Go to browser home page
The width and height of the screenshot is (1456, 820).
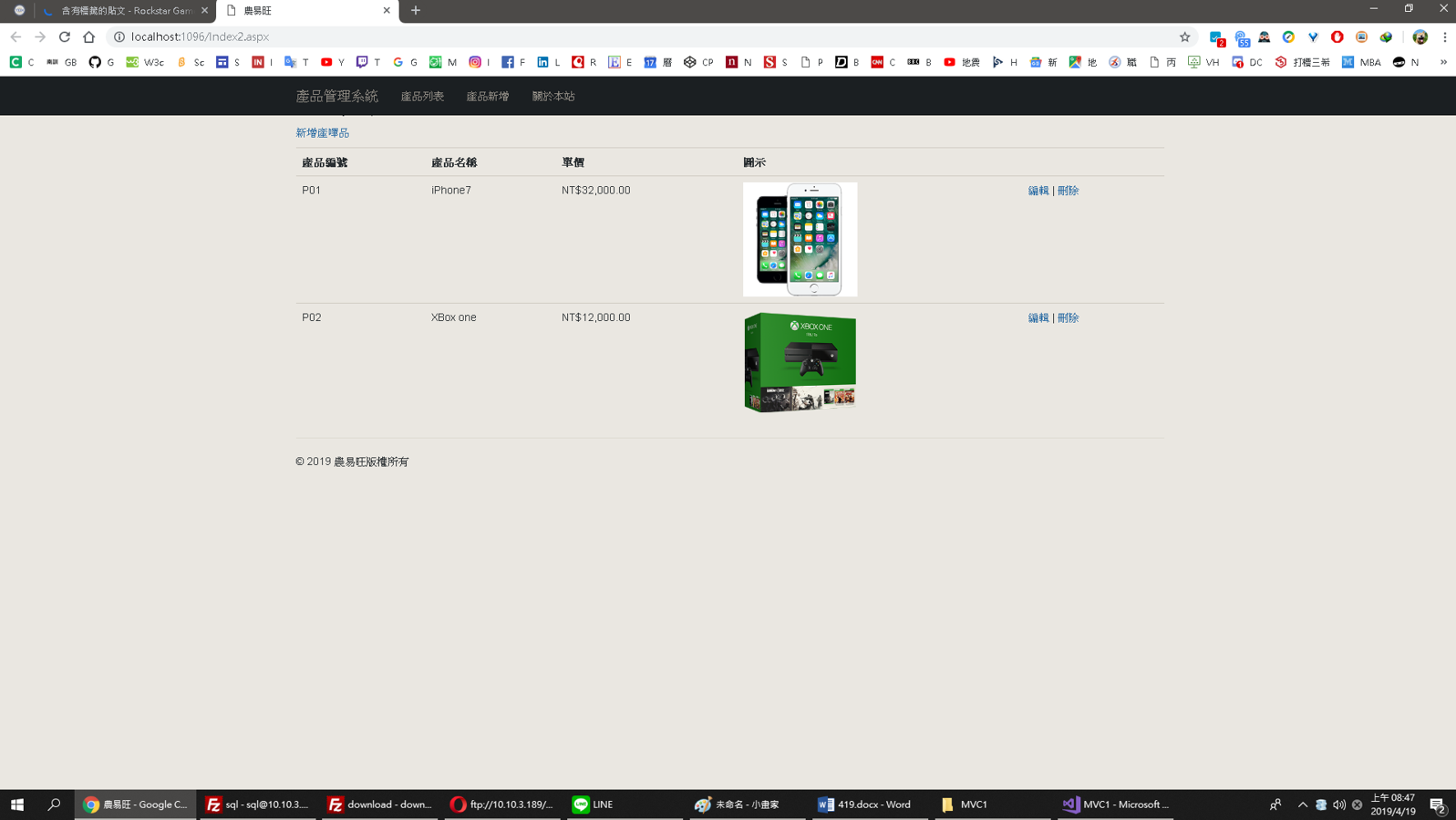pyautogui.click(x=88, y=36)
